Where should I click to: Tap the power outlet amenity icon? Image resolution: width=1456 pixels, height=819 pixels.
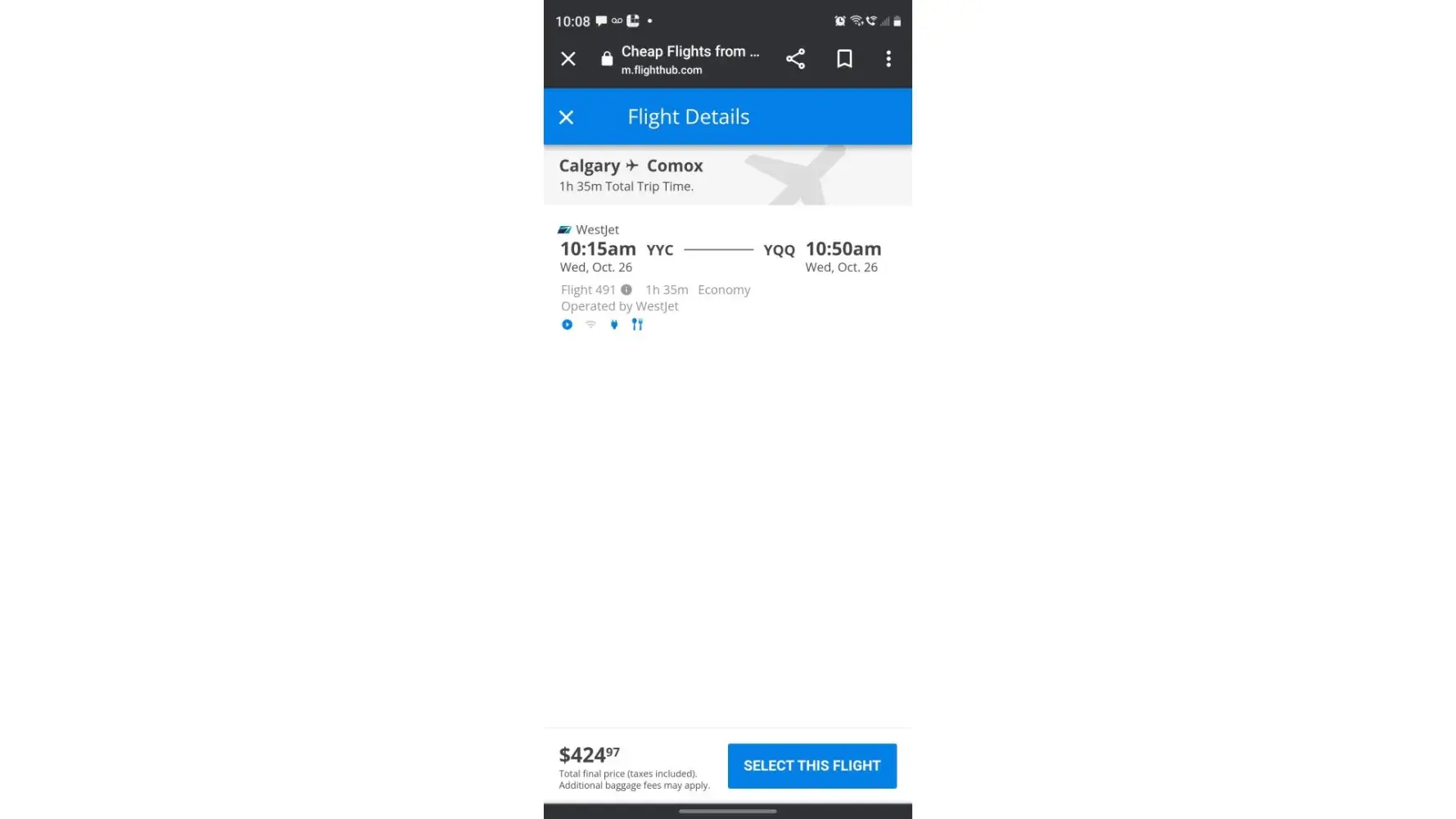614,324
